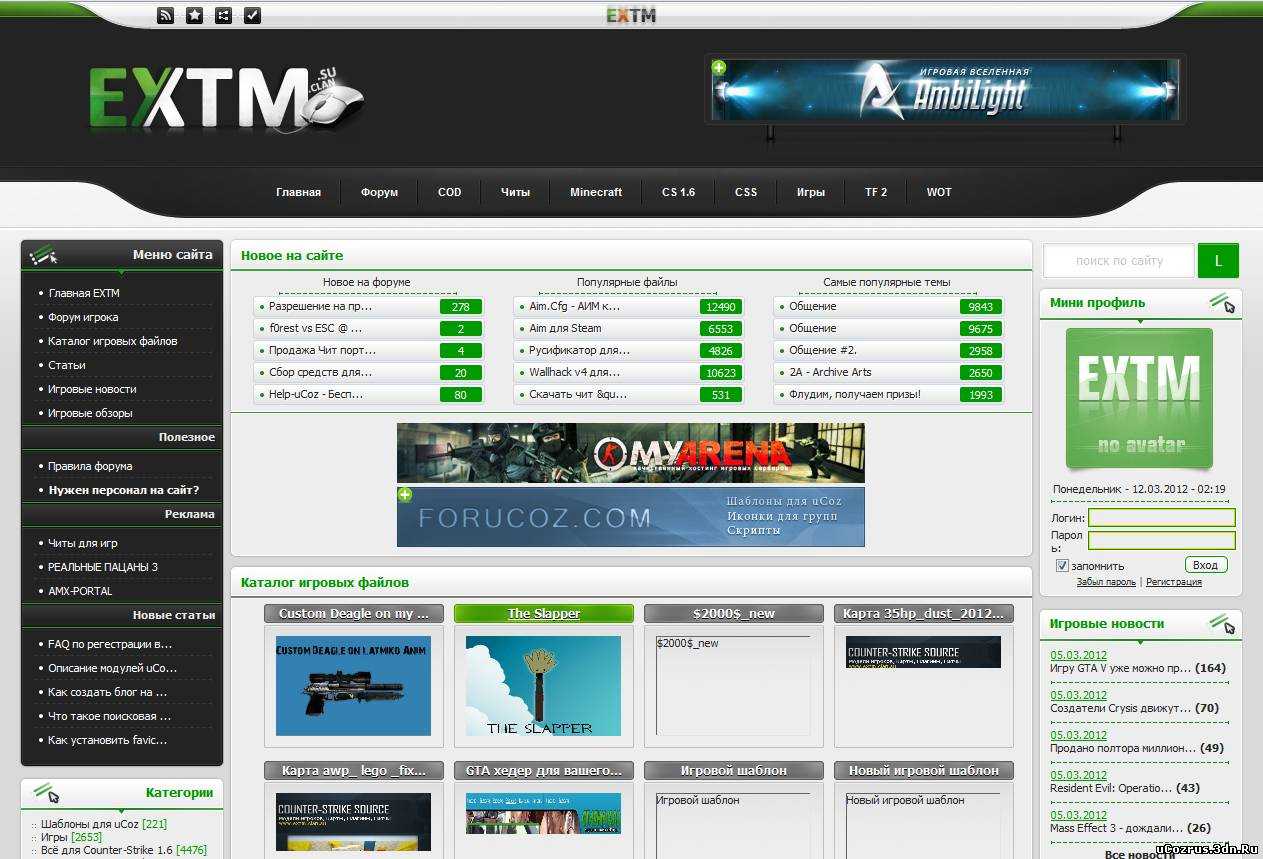Open forum topic f0rest vs ESC
Screen dimensions: 1263x859
coord(315,328)
